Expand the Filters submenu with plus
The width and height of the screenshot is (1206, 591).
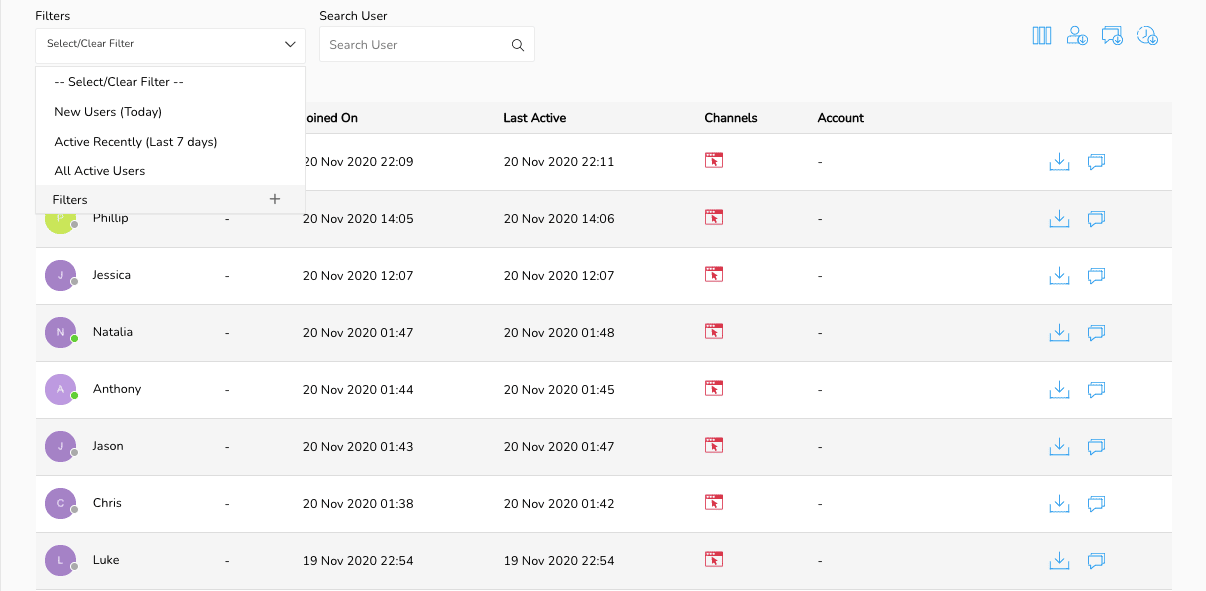[x=275, y=199]
